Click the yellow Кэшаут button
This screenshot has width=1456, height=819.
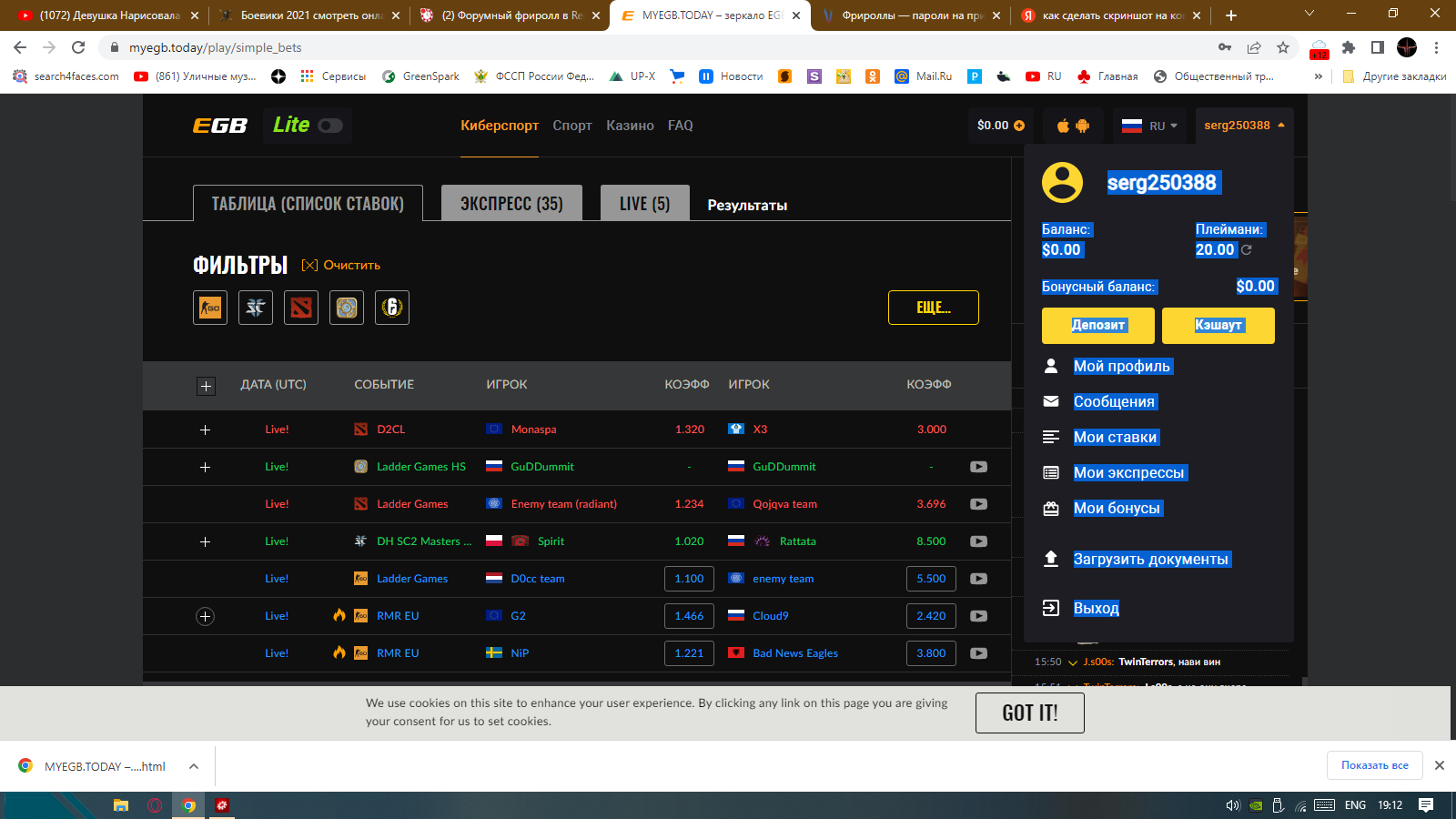coord(1218,325)
